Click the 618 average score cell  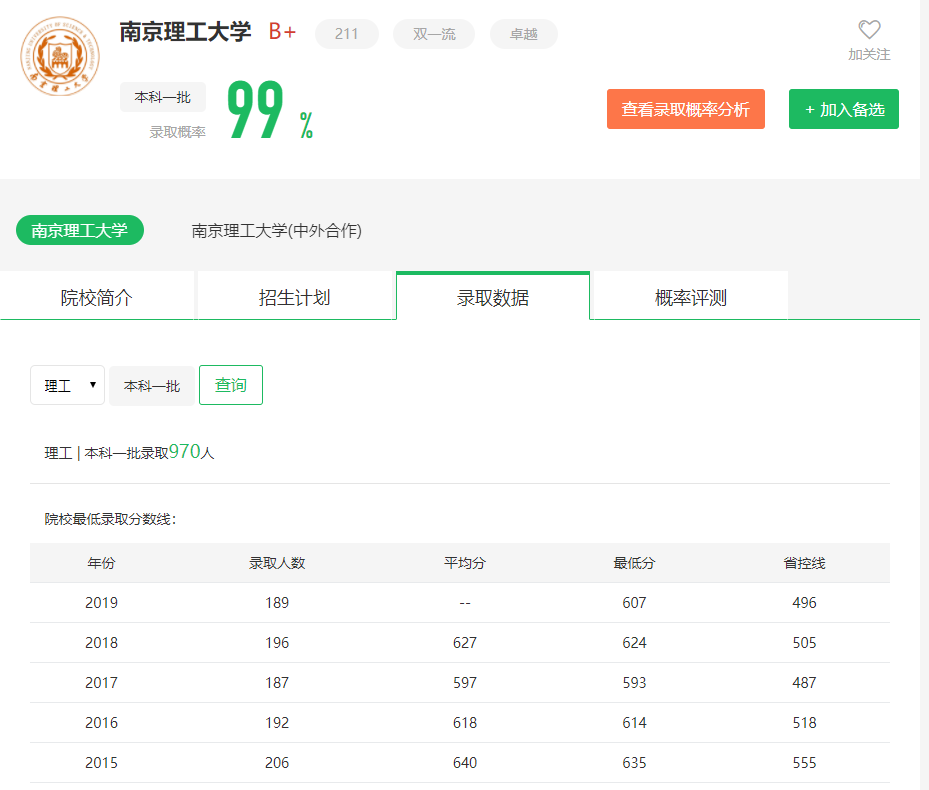(465, 722)
